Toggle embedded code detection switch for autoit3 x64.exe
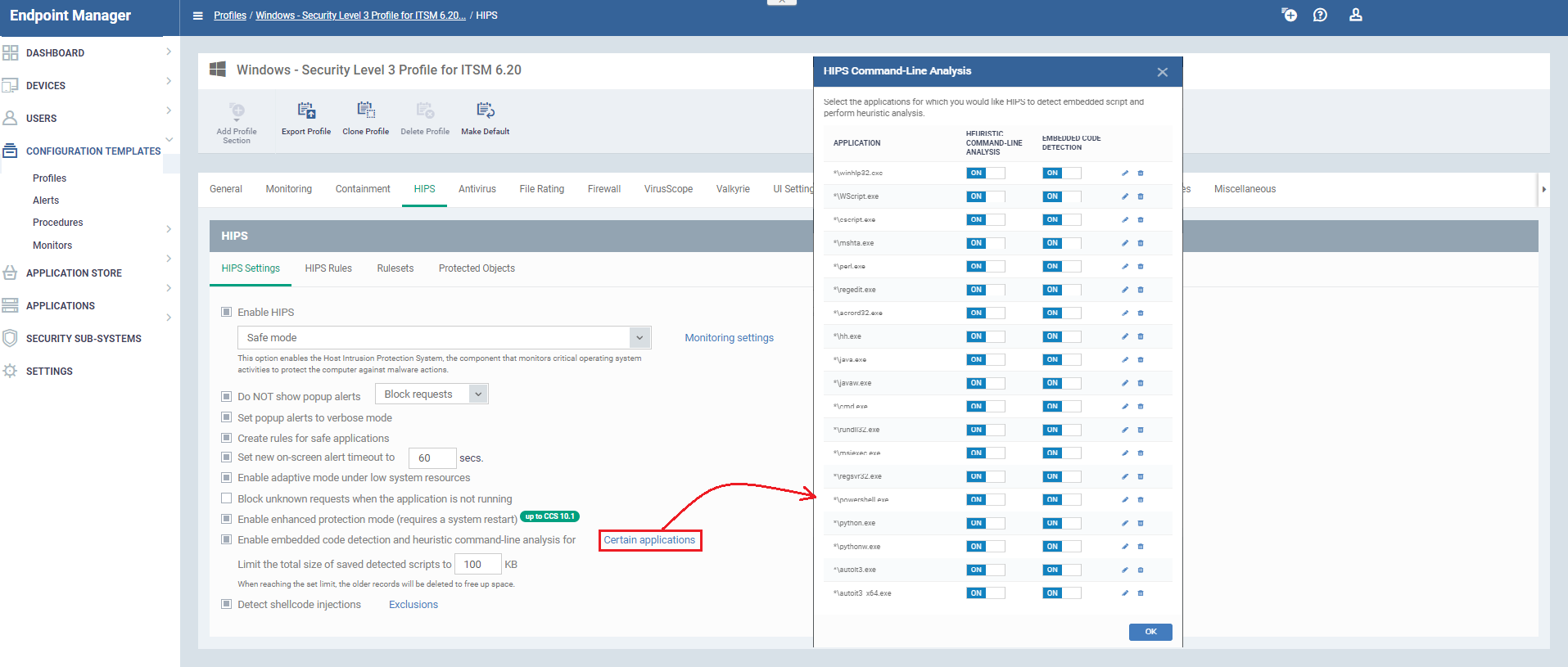Viewport: 1568px width, 667px height. coord(1062,593)
